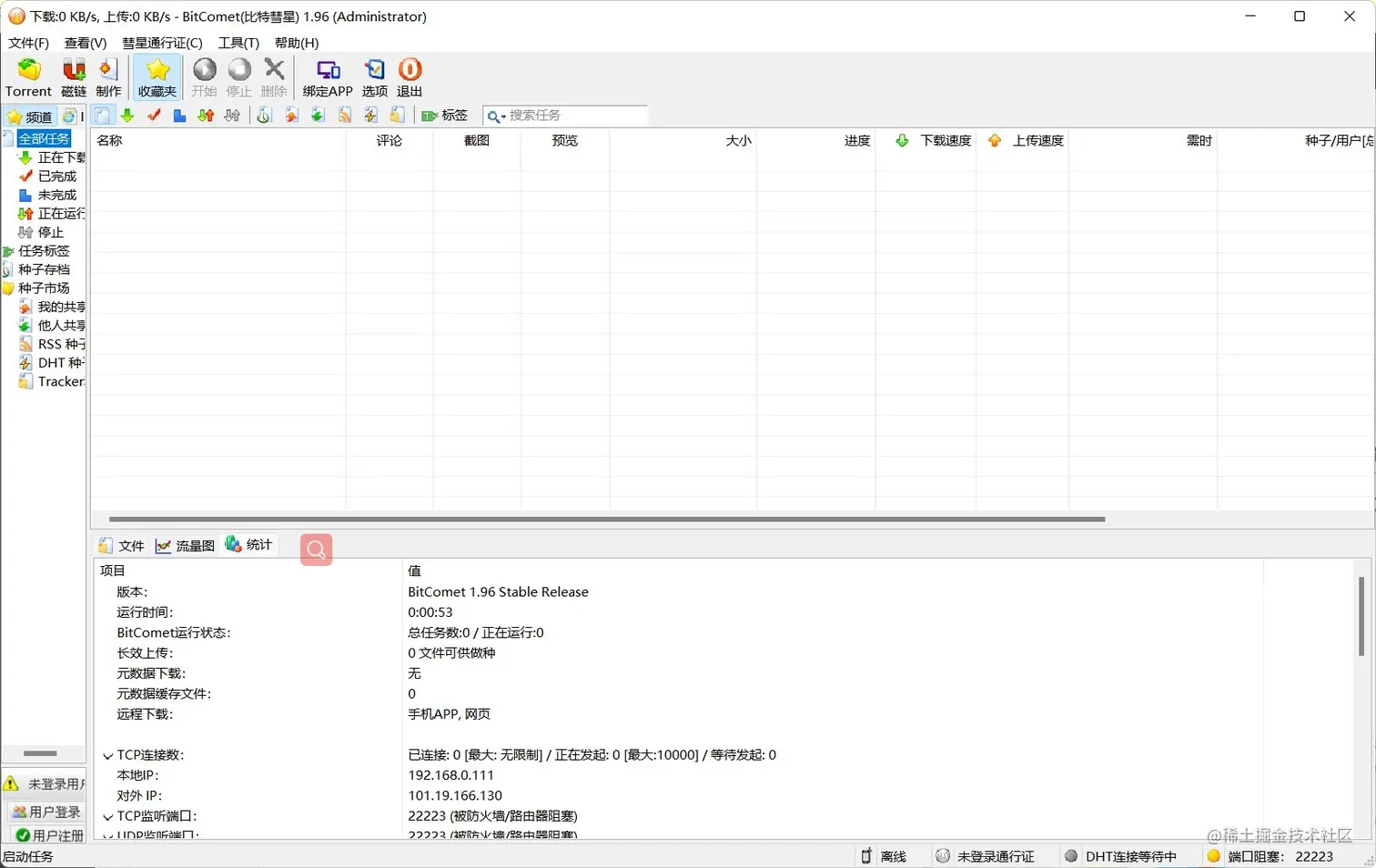The width and height of the screenshot is (1376, 868).
Task: Click the 未登录通行证 status bar entry
Action: click(986, 856)
